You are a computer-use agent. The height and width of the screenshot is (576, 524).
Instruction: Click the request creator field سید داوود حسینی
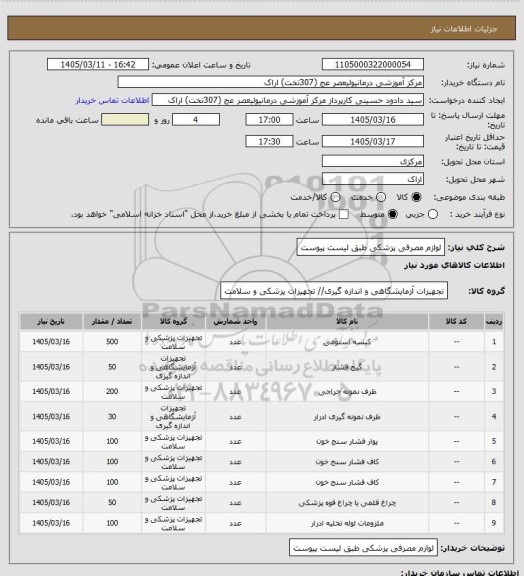[x=288, y=100]
